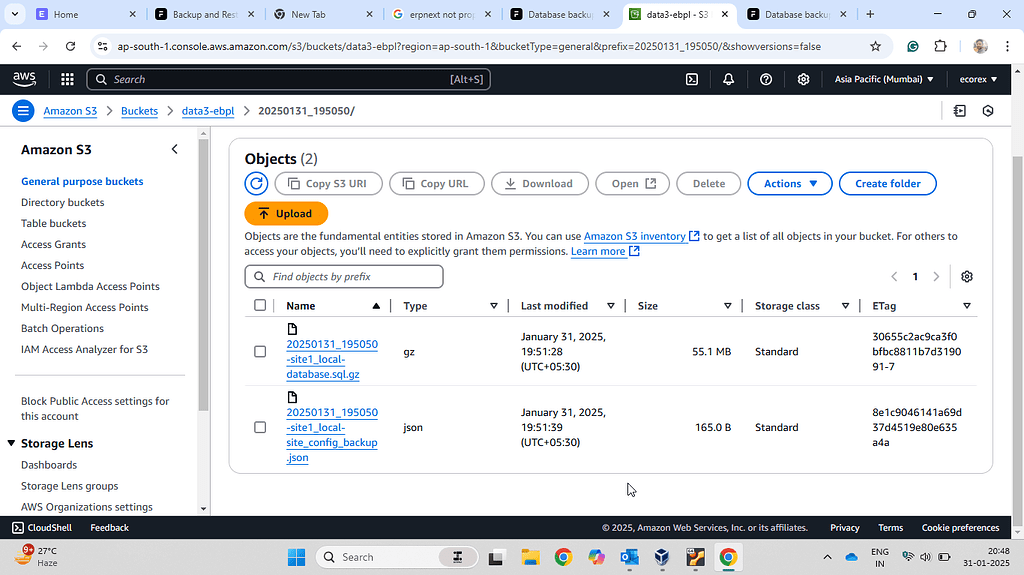Sort by the Type column

494,306
